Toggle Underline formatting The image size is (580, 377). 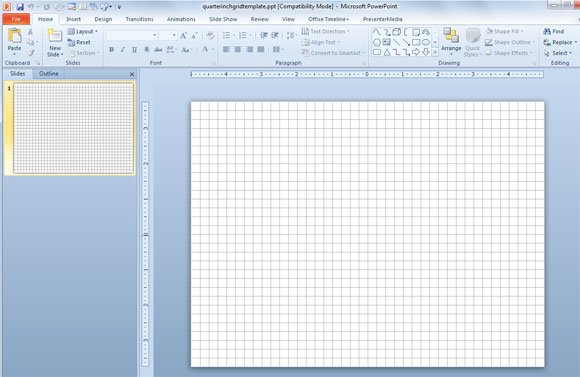tap(134, 50)
